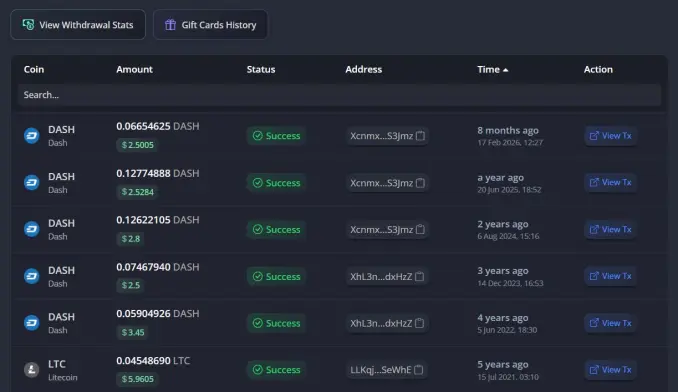Click the Status column header

261,69
